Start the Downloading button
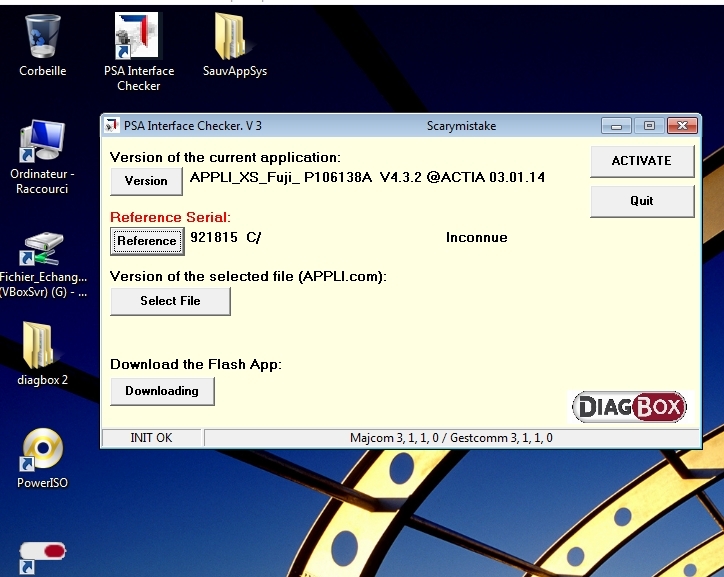The image size is (724, 577). pyautogui.click(x=162, y=391)
